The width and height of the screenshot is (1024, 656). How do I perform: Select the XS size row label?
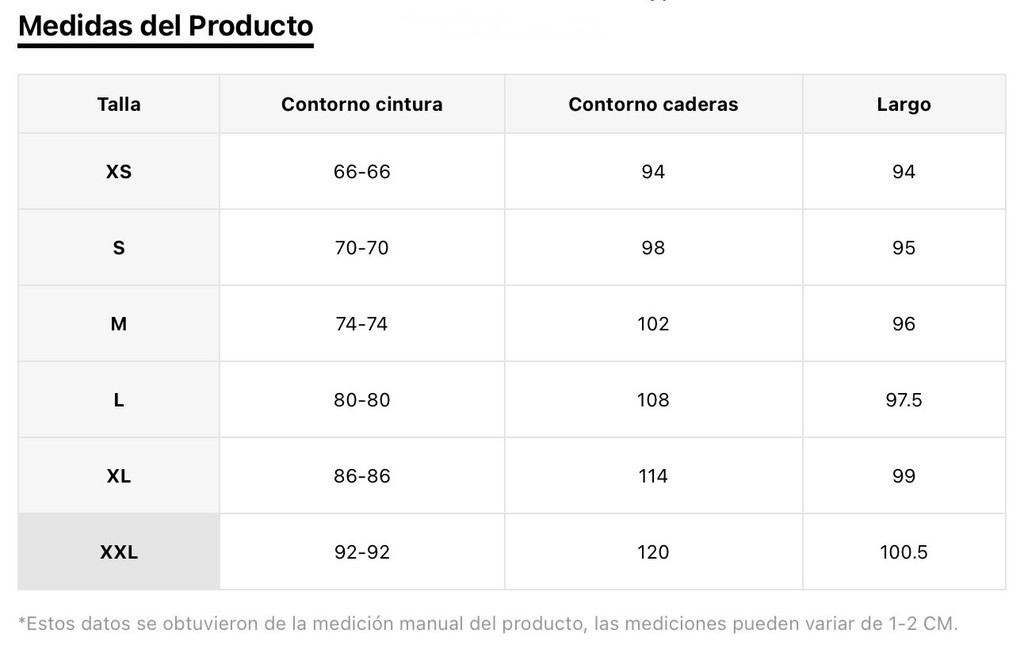pos(119,172)
